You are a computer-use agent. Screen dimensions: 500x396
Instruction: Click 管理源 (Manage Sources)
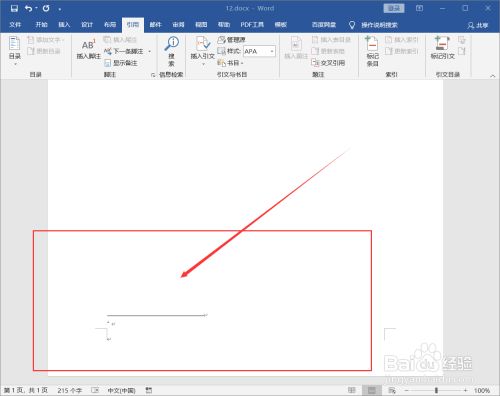pos(232,40)
